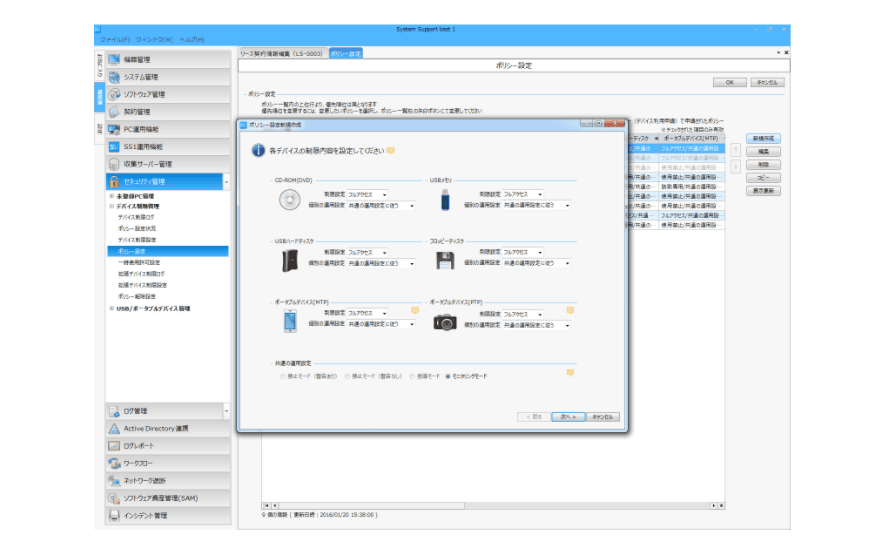885x557 pixels.
Task: Click the dialog's キャンセル button
Action: (x=603, y=417)
